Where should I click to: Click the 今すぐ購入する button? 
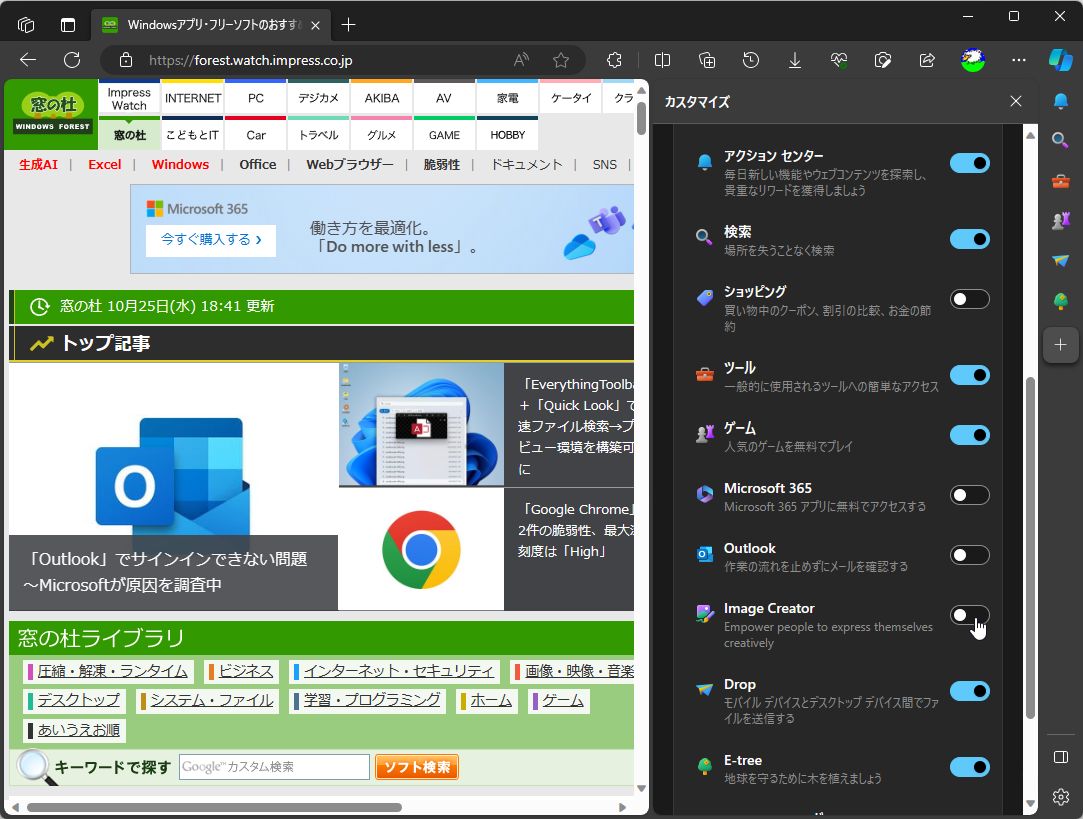[x=210, y=242]
